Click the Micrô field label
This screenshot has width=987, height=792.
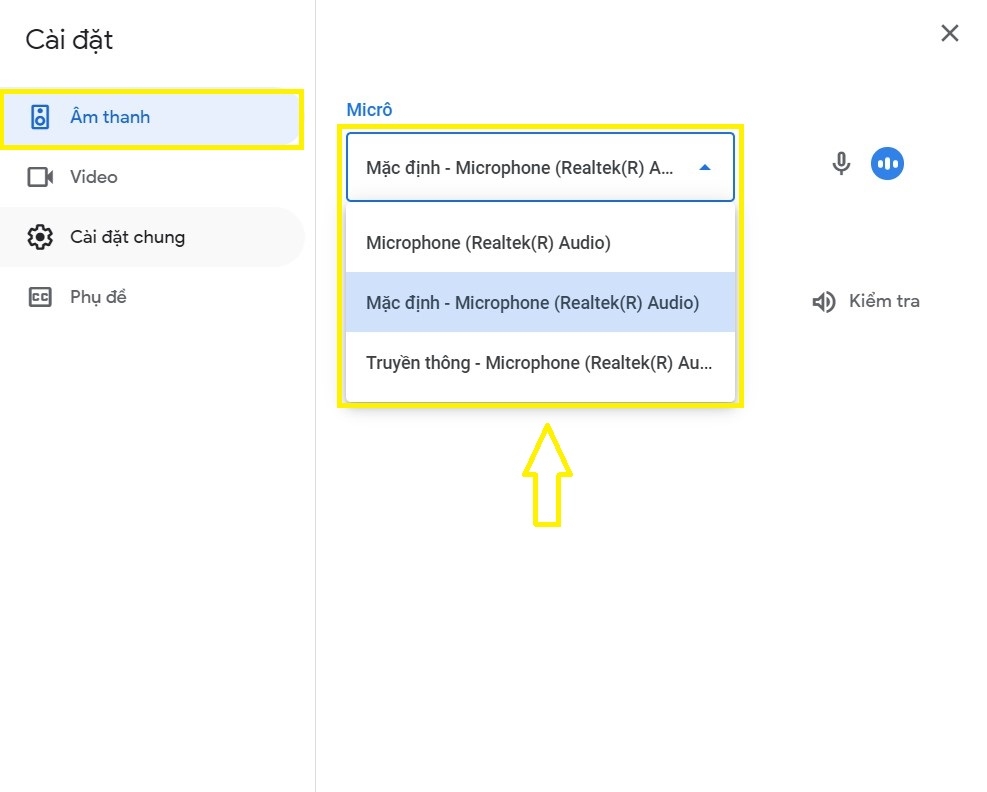coord(369,110)
